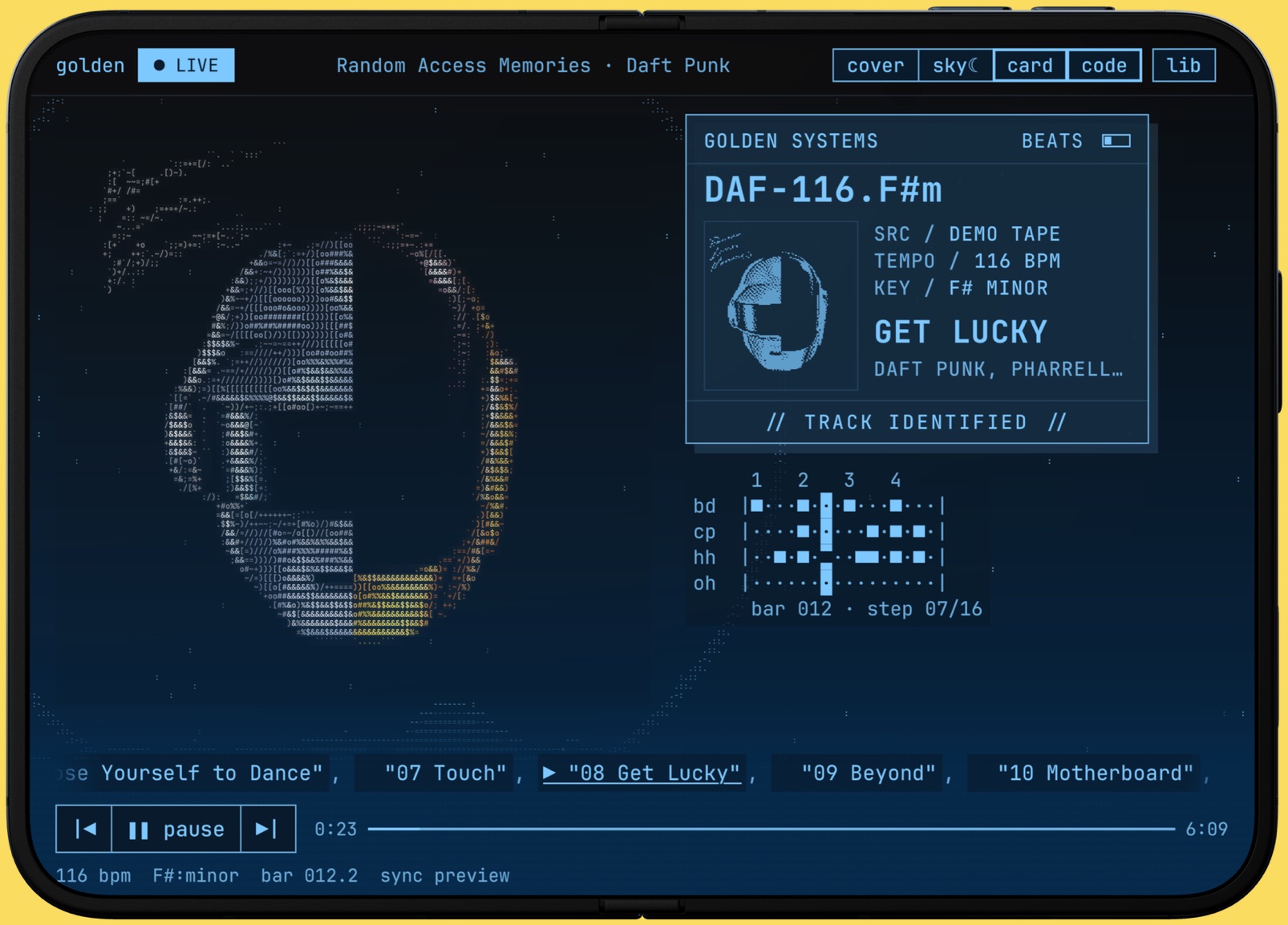Image resolution: width=1288 pixels, height=925 pixels.
Task: Select the card view tab
Action: click(x=1030, y=66)
